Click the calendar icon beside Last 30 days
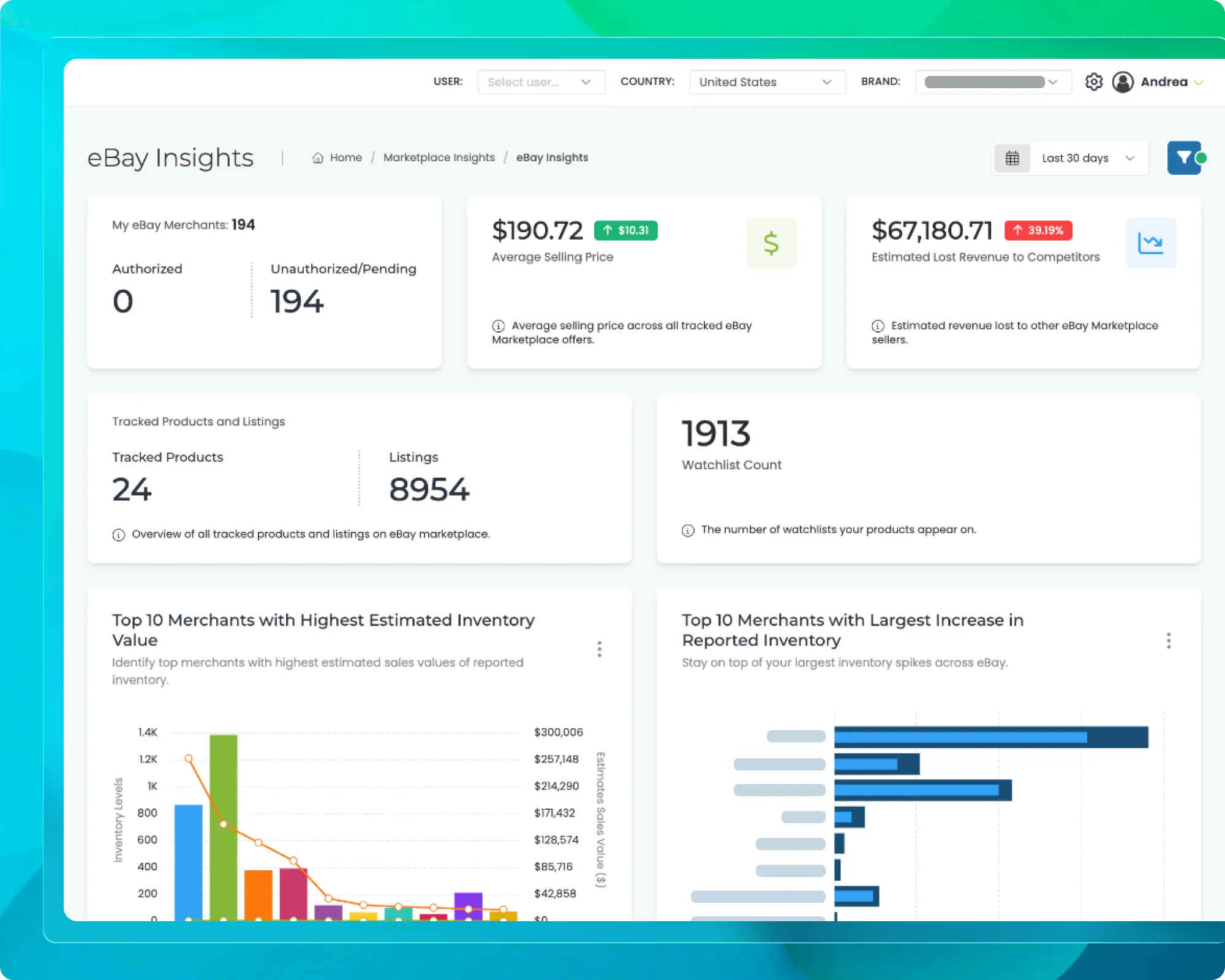Image resolution: width=1225 pixels, height=980 pixels. tap(1012, 157)
